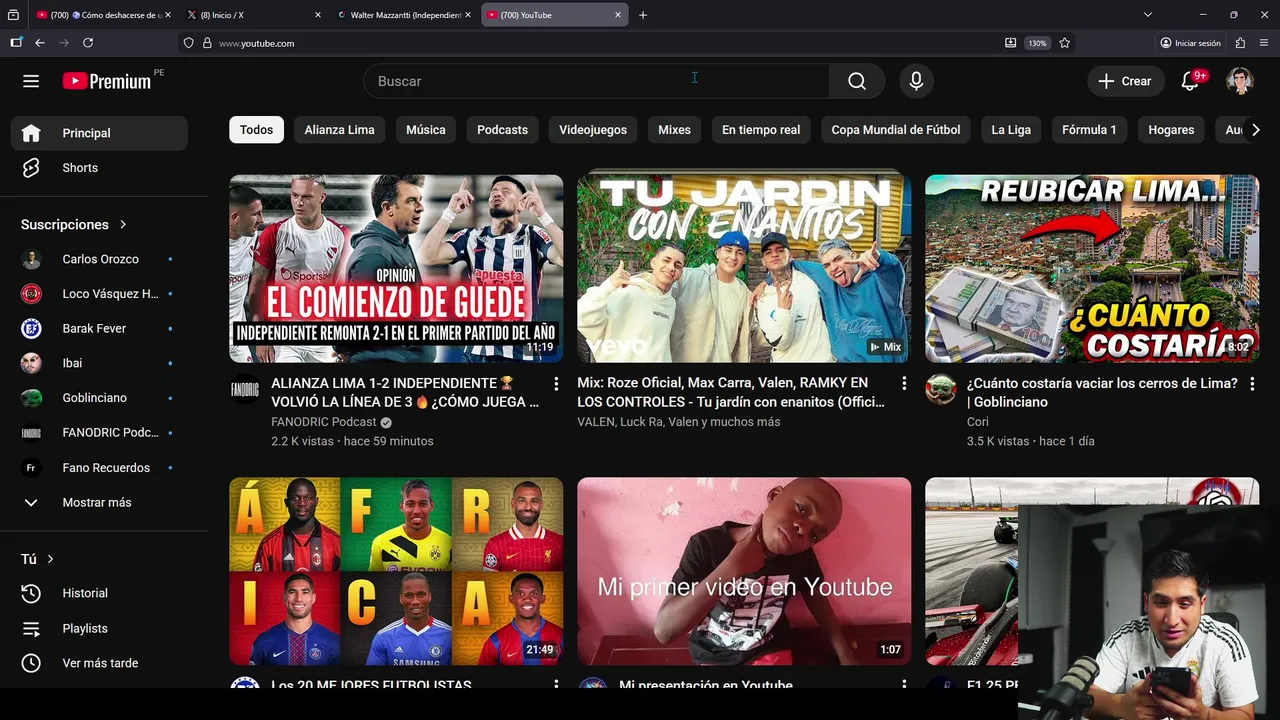Open Mi primer video en Youtube thumbnail
Image resolution: width=1280 pixels, height=720 pixels.
coord(744,571)
